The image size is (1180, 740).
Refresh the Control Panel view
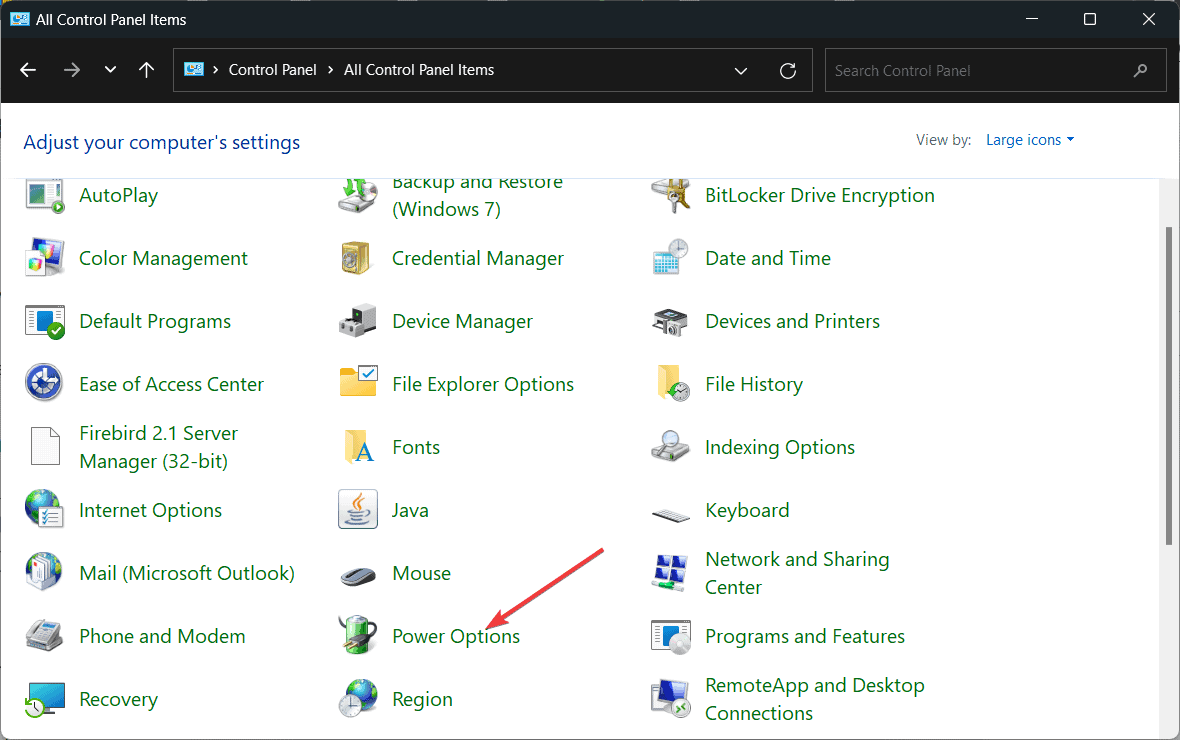click(x=788, y=71)
